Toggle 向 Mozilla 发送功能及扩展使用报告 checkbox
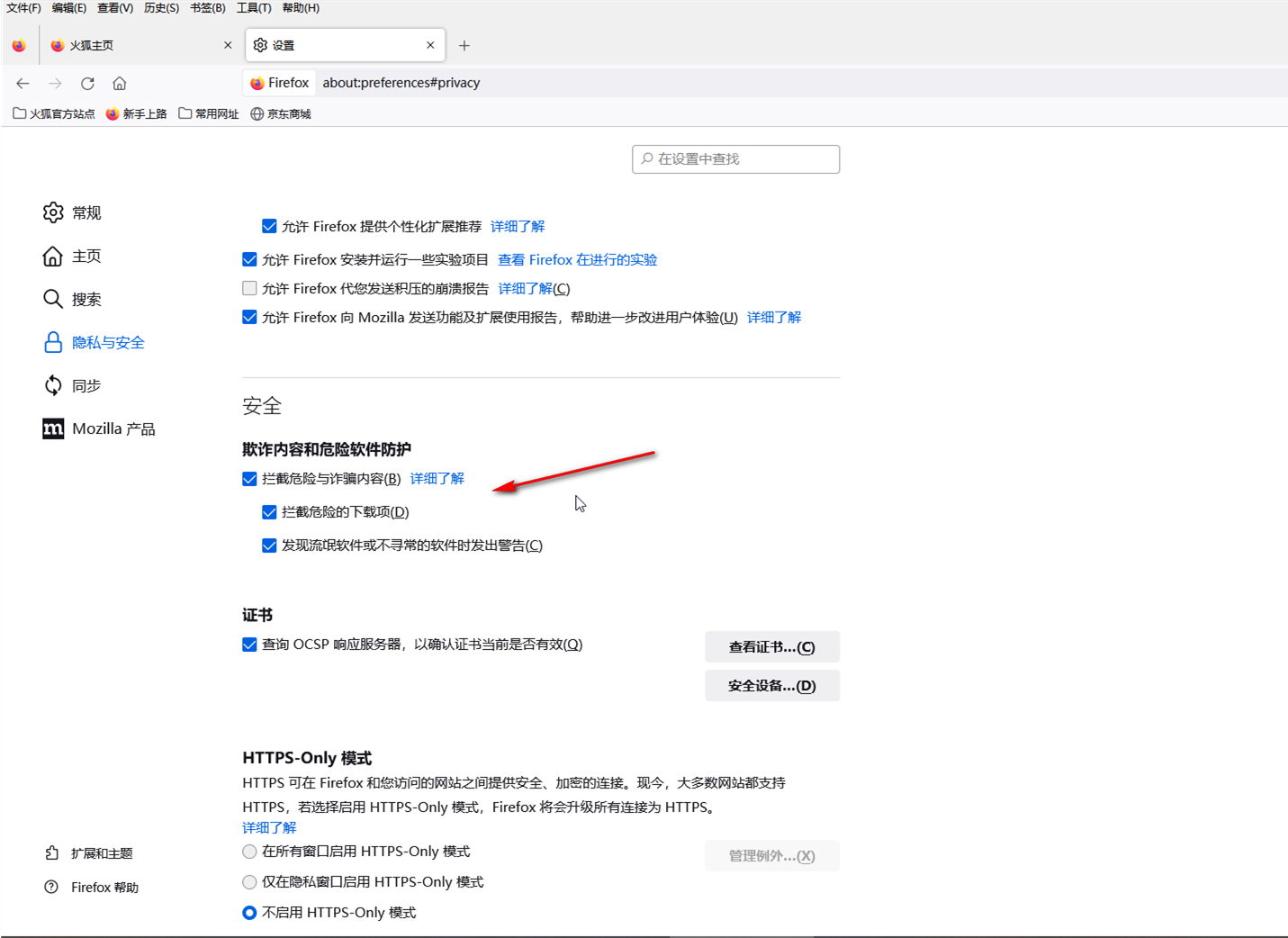 point(249,317)
